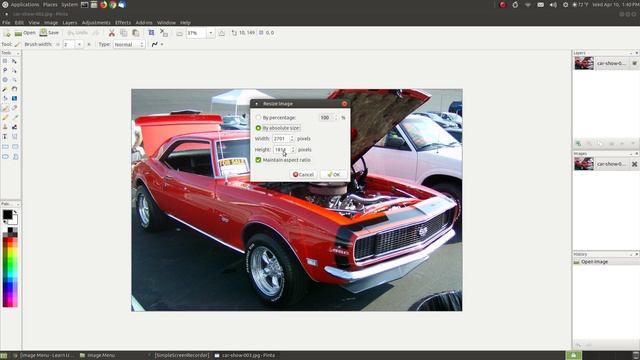The image size is (640, 360).
Task: Click the Width pixels input field
Action: click(281, 139)
